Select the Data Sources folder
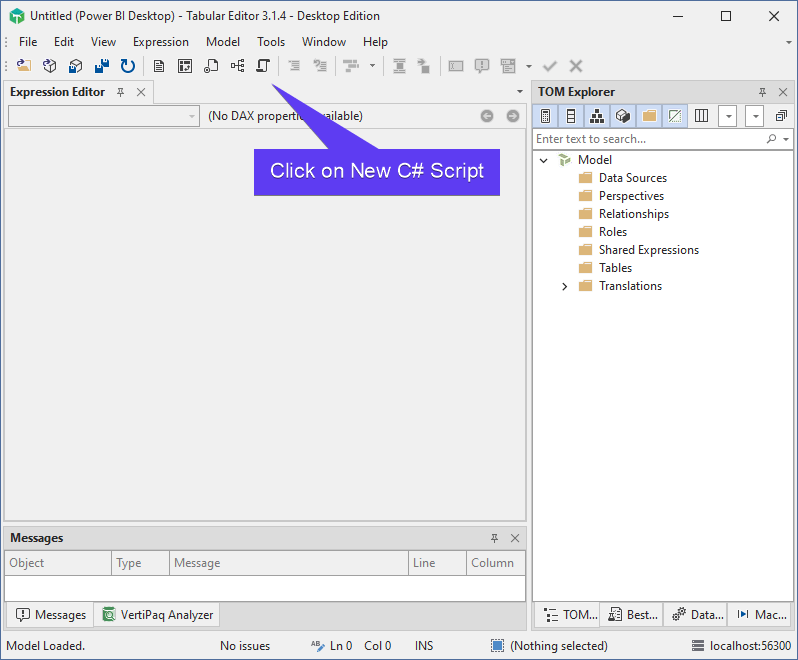Image resolution: width=798 pixels, height=660 pixels. click(633, 178)
